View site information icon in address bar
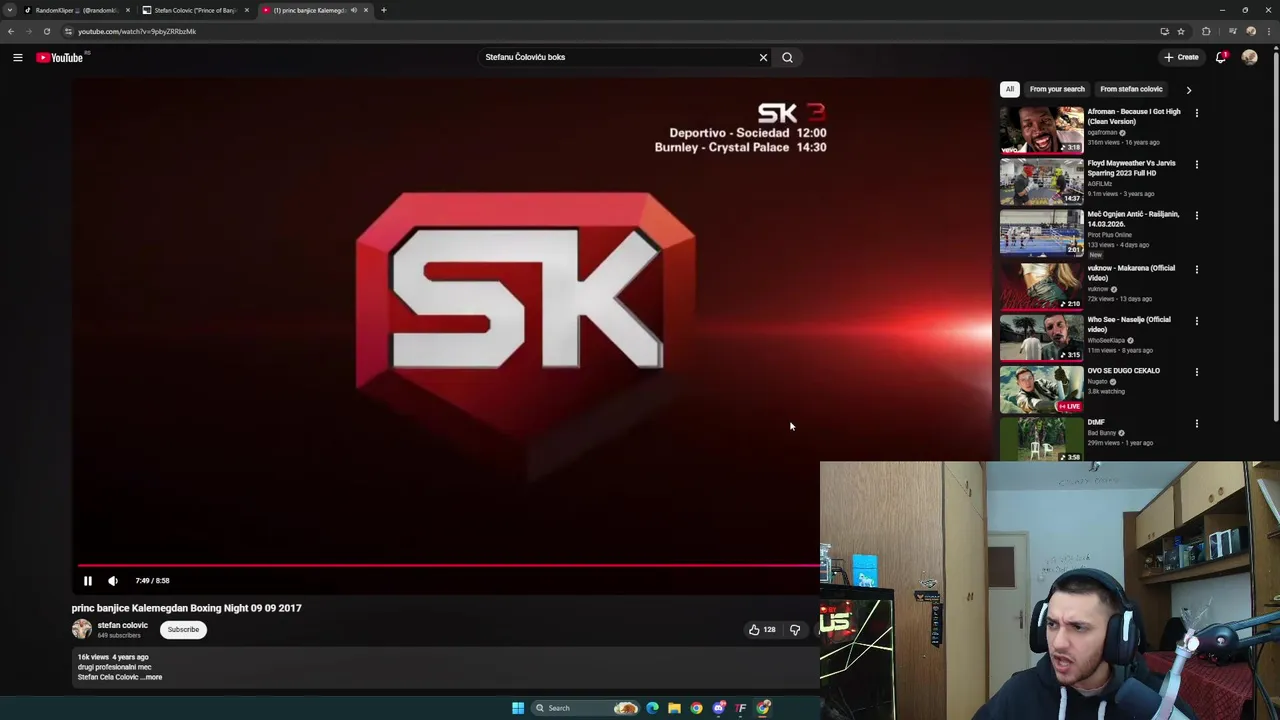The width and height of the screenshot is (1280, 720). point(68,31)
